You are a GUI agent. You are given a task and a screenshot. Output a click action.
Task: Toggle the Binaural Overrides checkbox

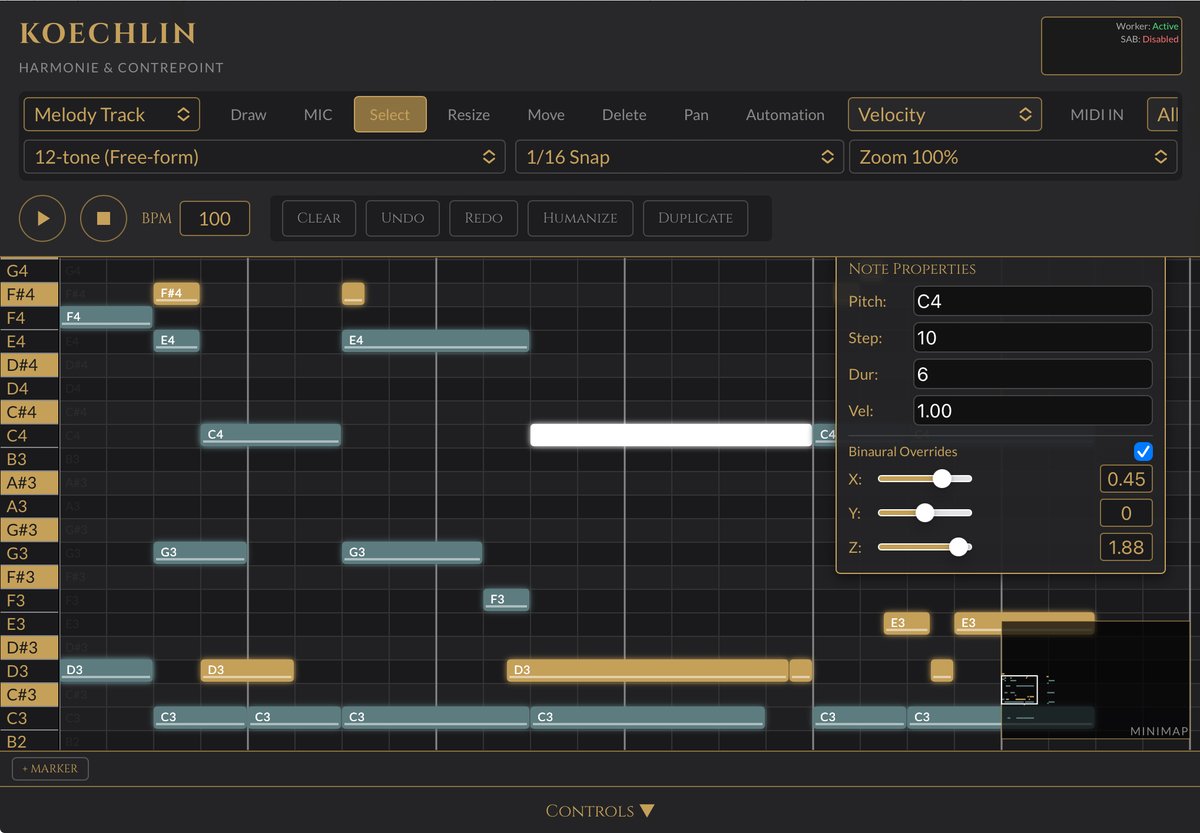point(1143,451)
